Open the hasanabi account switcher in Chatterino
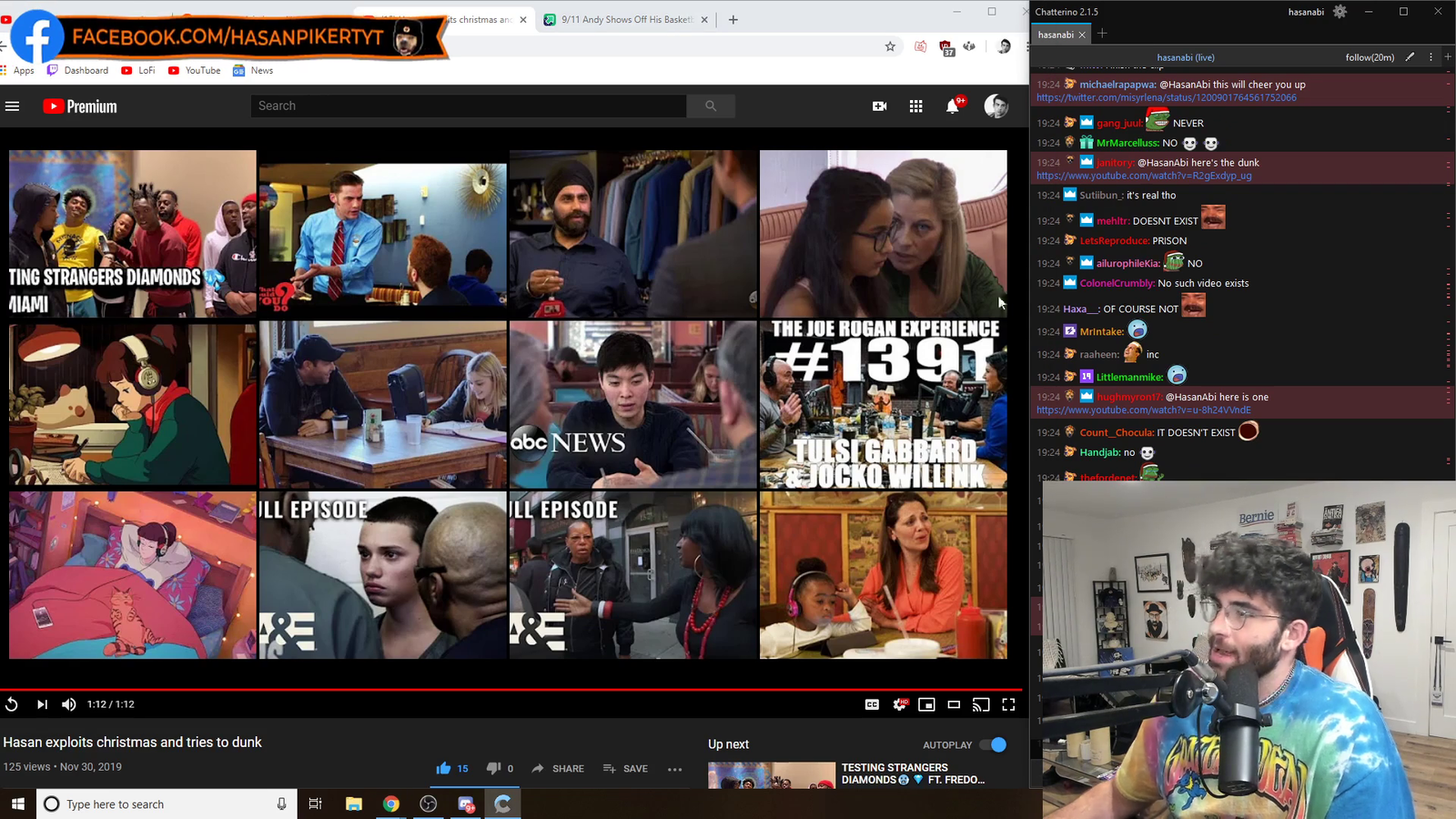 (1306, 12)
